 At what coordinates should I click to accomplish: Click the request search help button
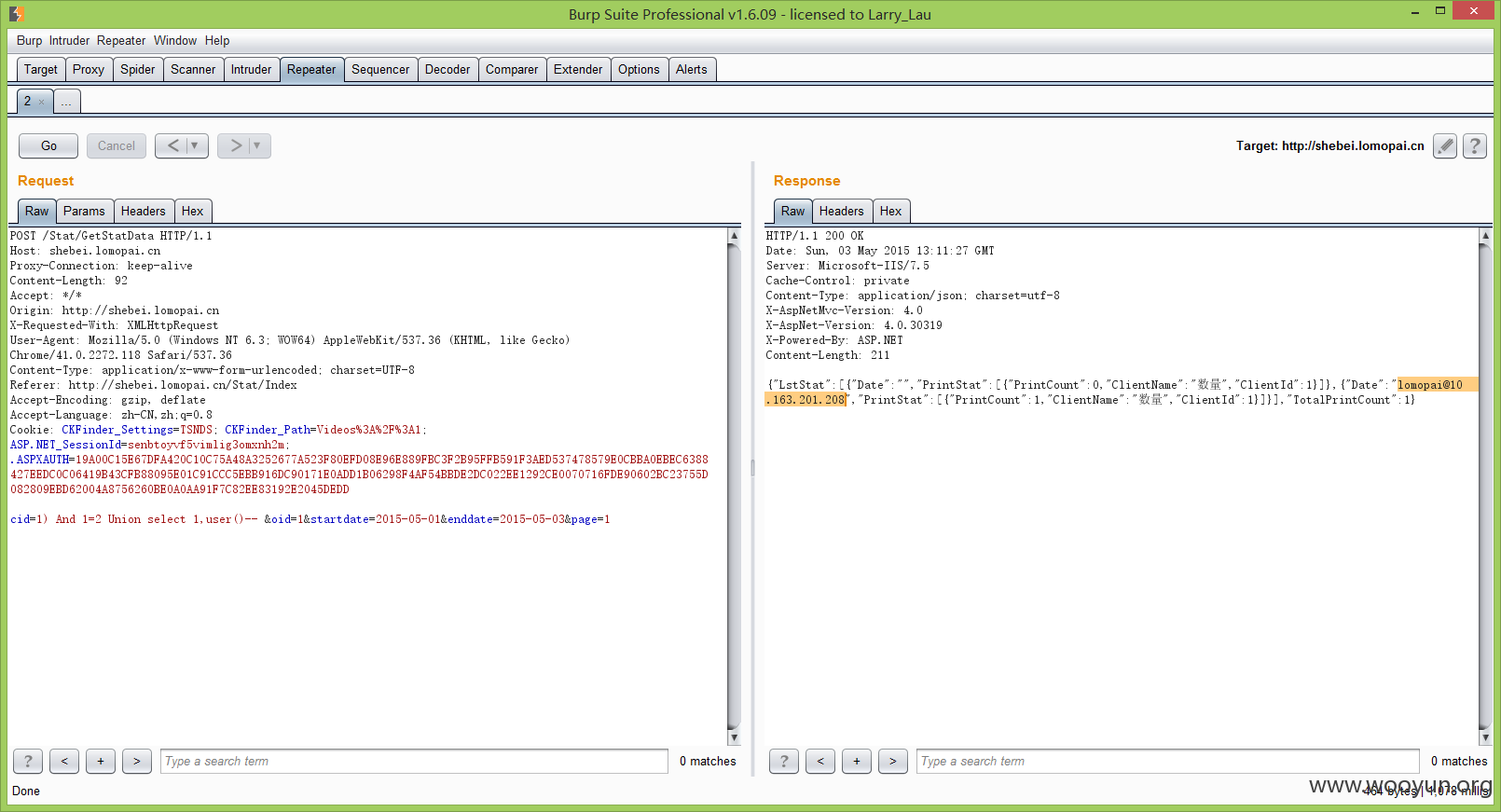(x=28, y=762)
